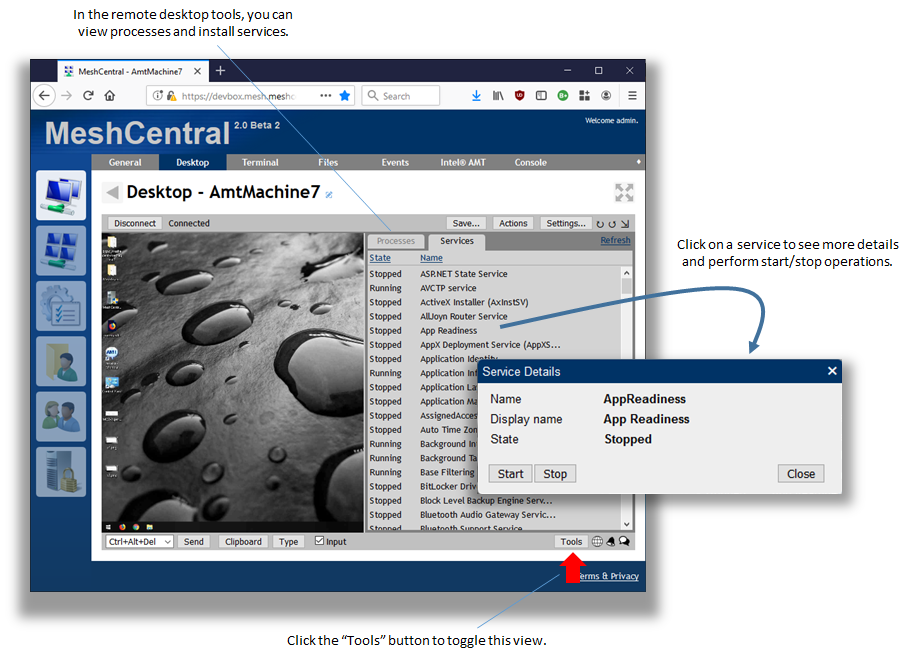This screenshot has width=908, height=659.
Task: Click the browser back arrow
Action: tap(45, 96)
